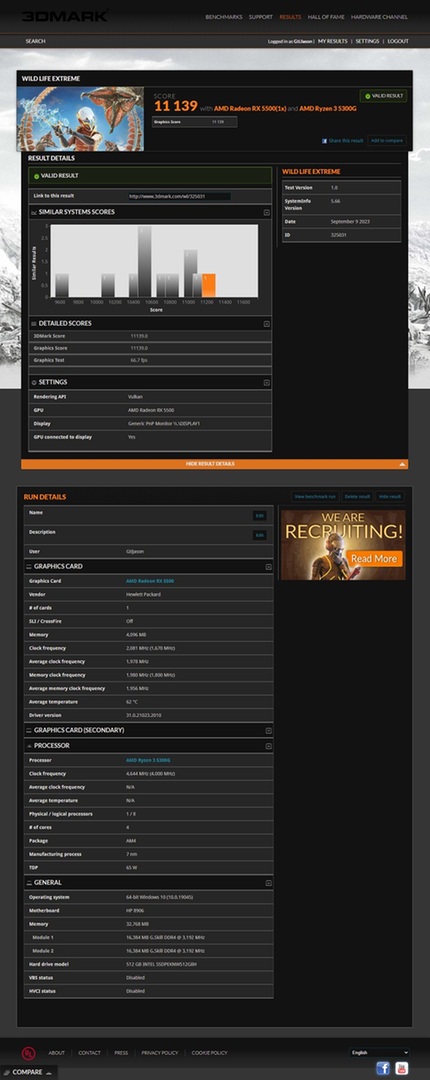Open the About footer link

[57, 1053]
